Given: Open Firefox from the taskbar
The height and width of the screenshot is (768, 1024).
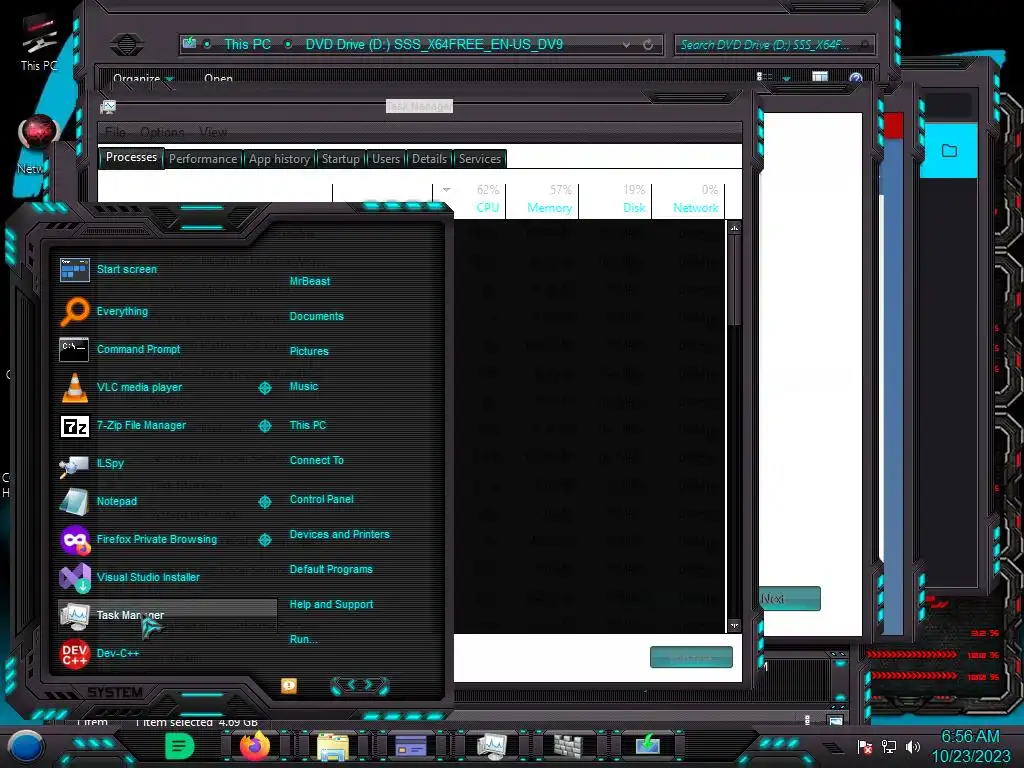Looking at the screenshot, I should point(255,745).
